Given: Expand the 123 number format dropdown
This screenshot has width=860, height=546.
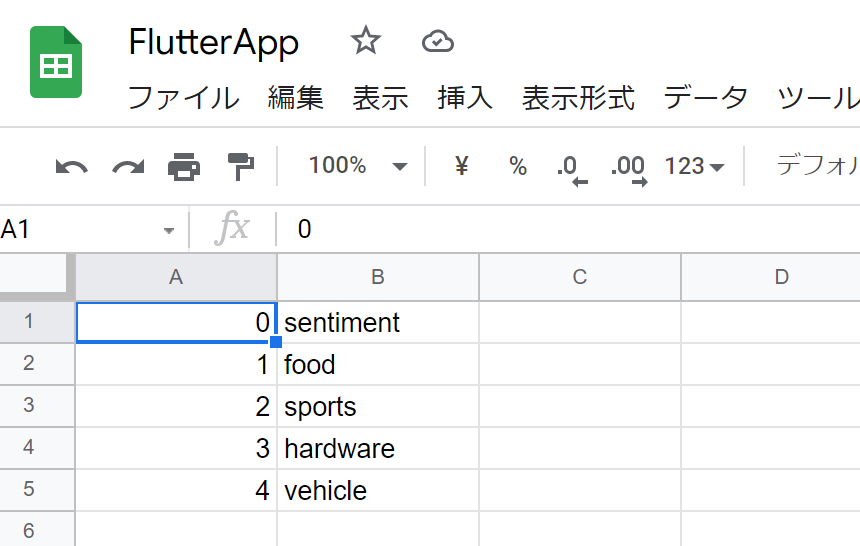Looking at the screenshot, I should coord(694,166).
